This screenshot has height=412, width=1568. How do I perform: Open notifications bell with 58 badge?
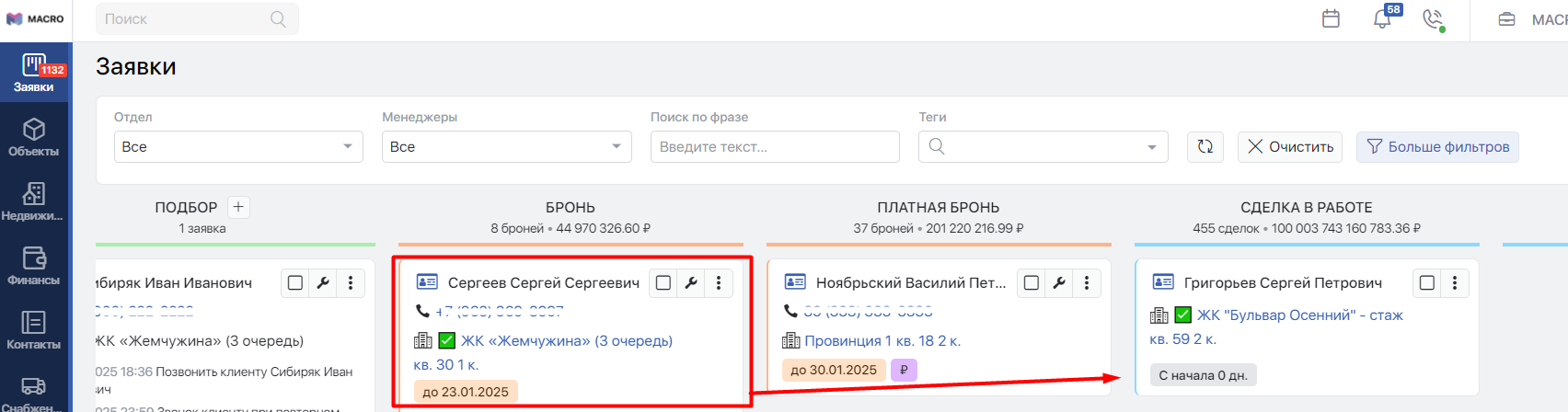point(1383,17)
